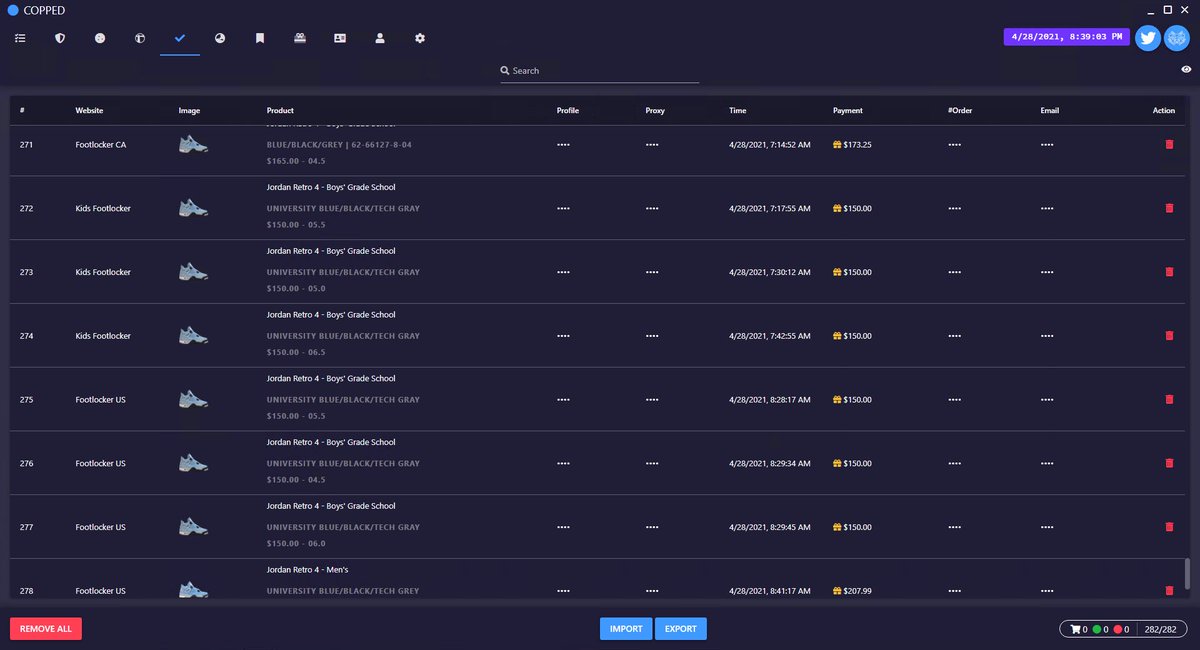Click the date and time badge
Screen dimensions: 1200x650
click(1067, 37)
